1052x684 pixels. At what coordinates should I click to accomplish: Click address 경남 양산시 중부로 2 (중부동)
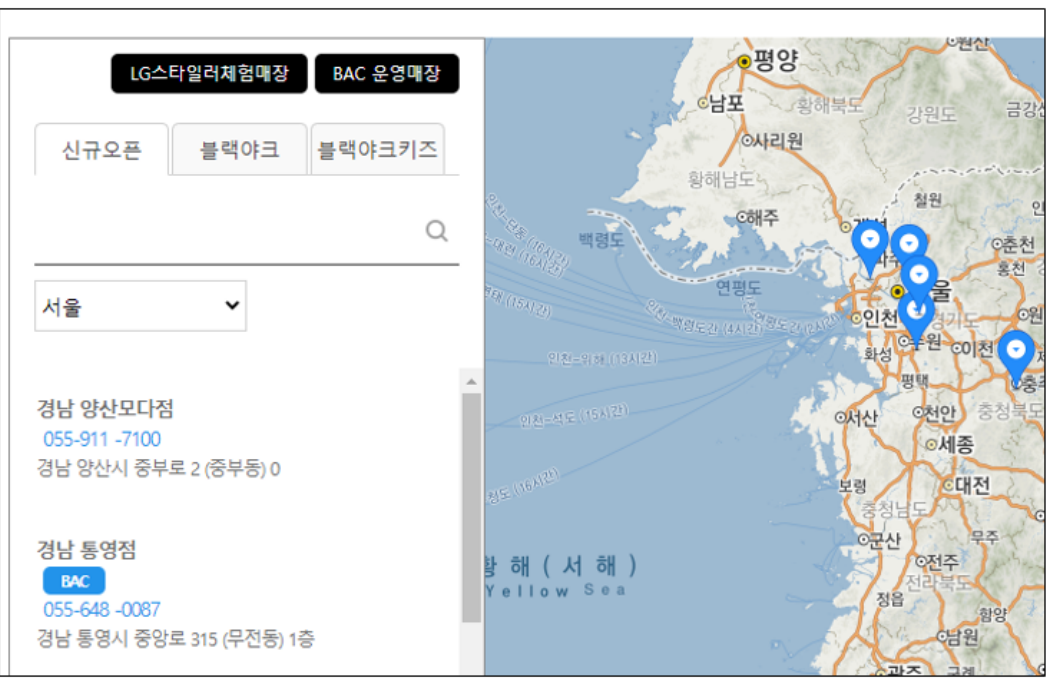click(x=158, y=469)
